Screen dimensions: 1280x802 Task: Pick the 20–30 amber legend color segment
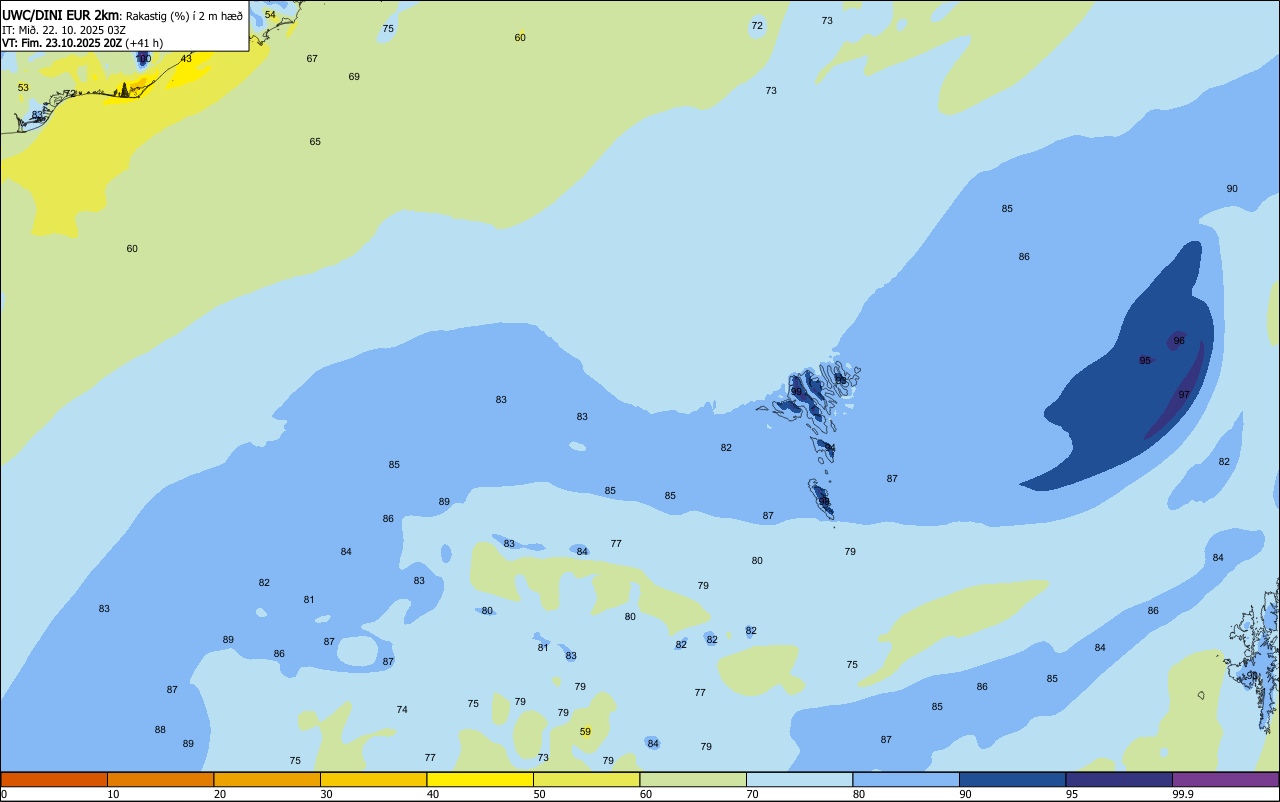pos(267,779)
